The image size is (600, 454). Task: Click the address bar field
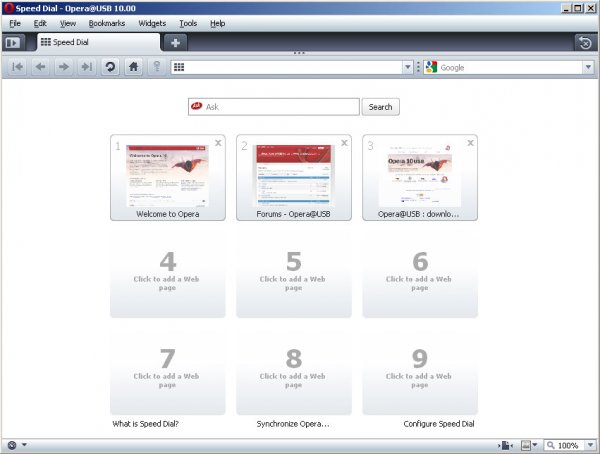point(294,67)
